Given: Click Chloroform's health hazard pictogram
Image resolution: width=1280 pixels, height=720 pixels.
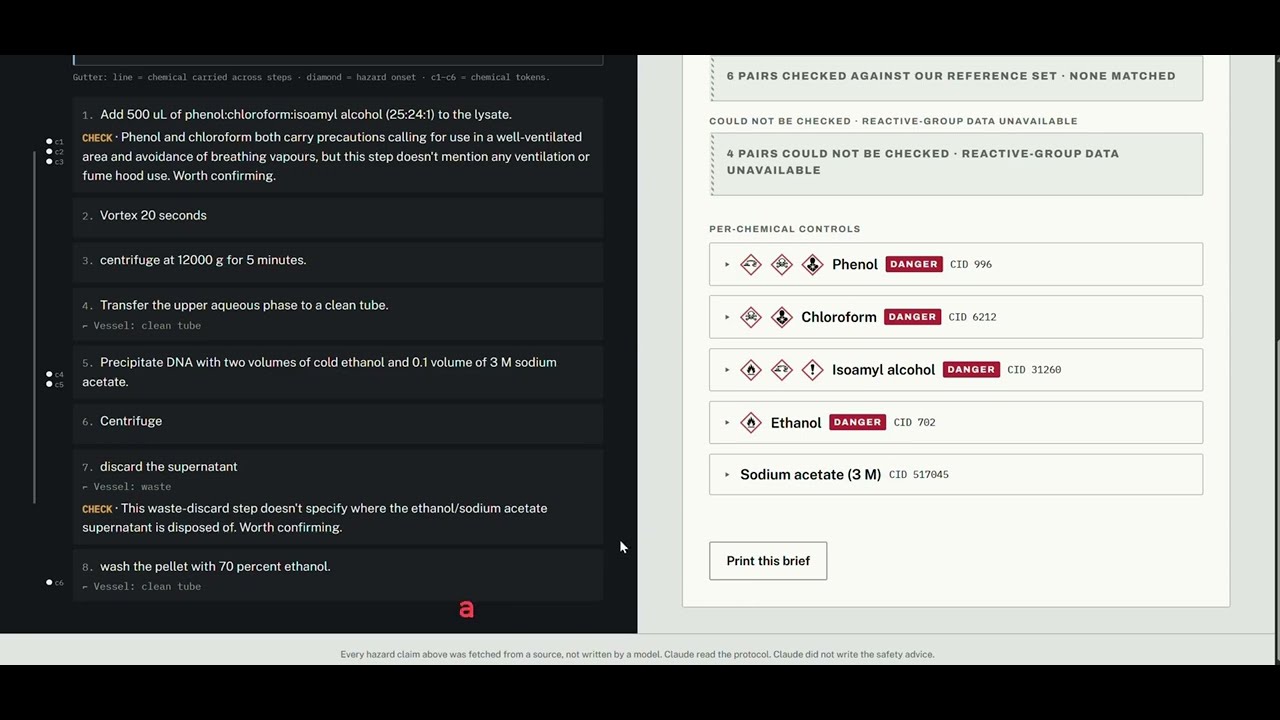Looking at the screenshot, I should pyautogui.click(x=782, y=317).
